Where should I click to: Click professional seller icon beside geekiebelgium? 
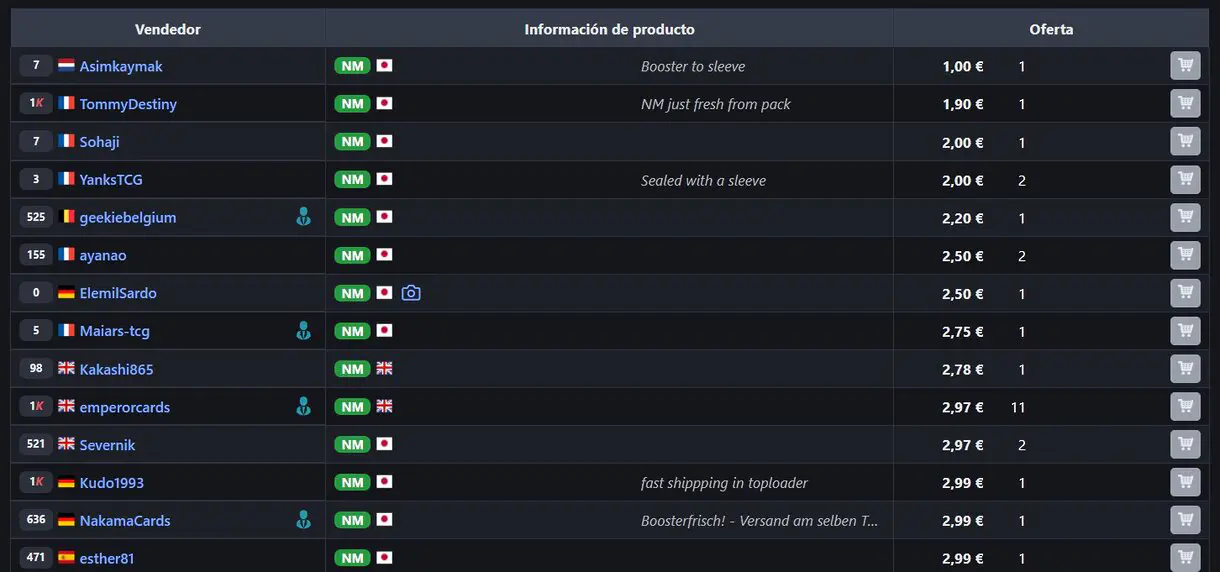[x=304, y=217]
